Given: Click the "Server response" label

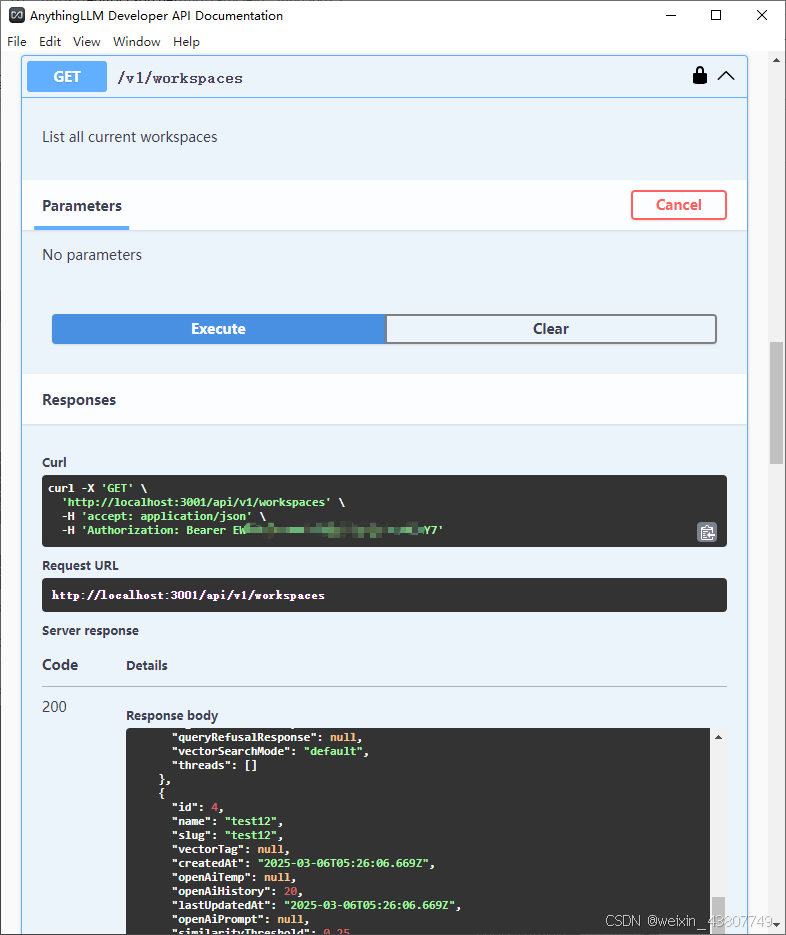Looking at the screenshot, I should click(x=90, y=631).
